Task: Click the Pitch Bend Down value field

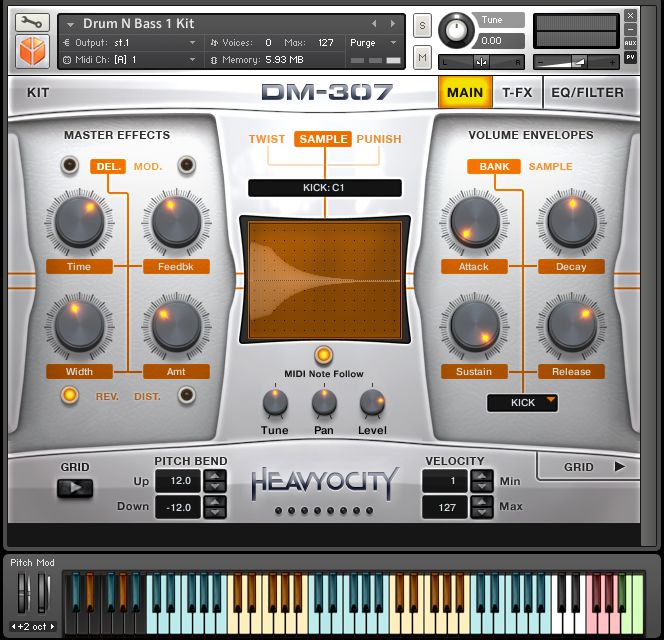Action: point(178,507)
